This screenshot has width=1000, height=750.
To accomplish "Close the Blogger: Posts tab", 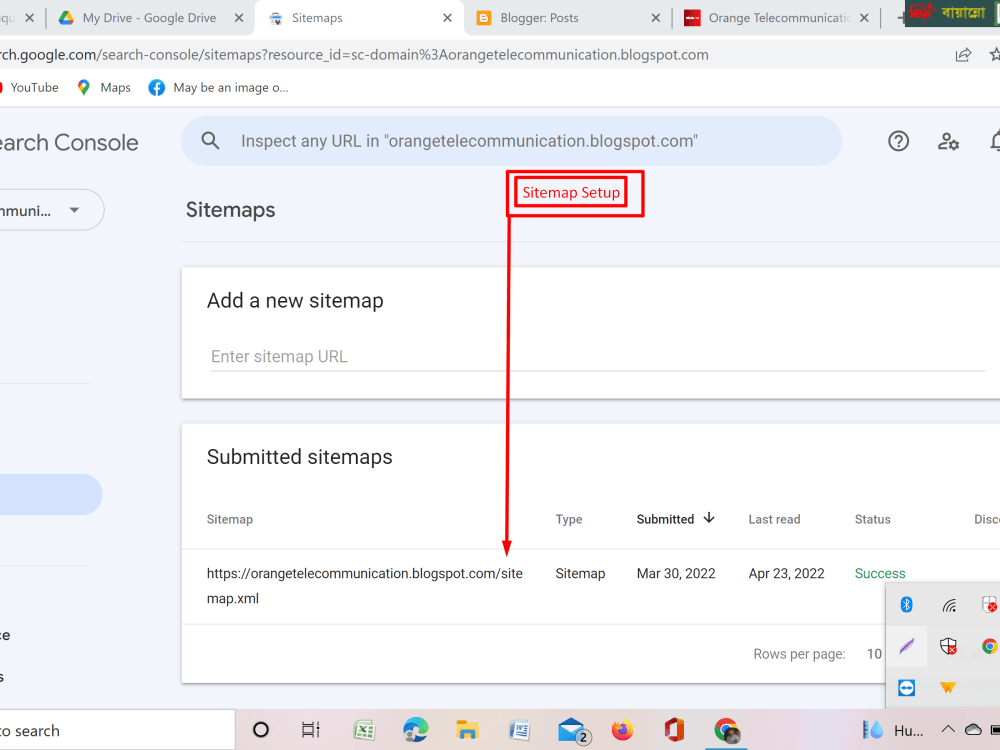I will (x=656, y=18).
